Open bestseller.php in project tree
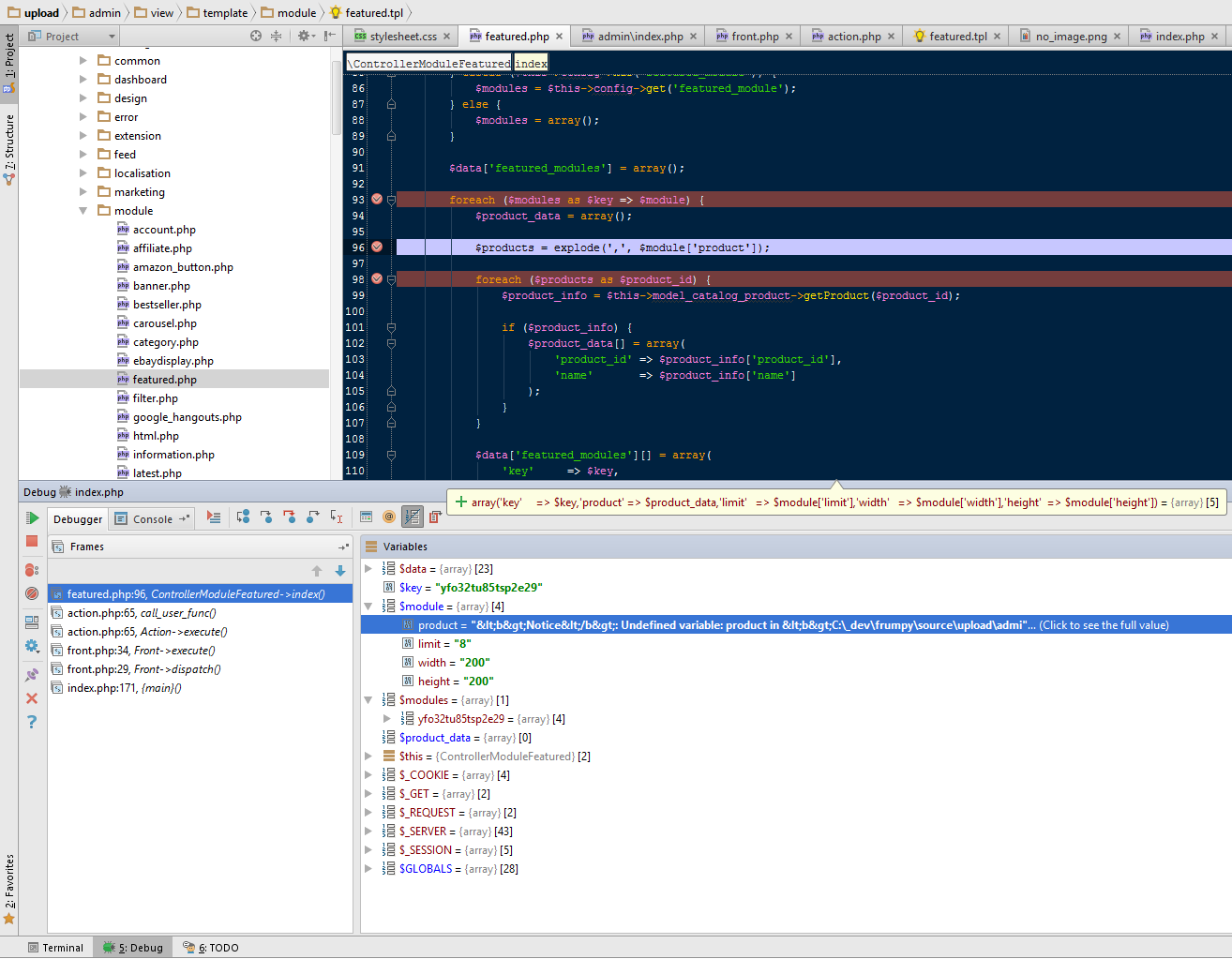This screenshot has height=959, width=1232. 159,305
